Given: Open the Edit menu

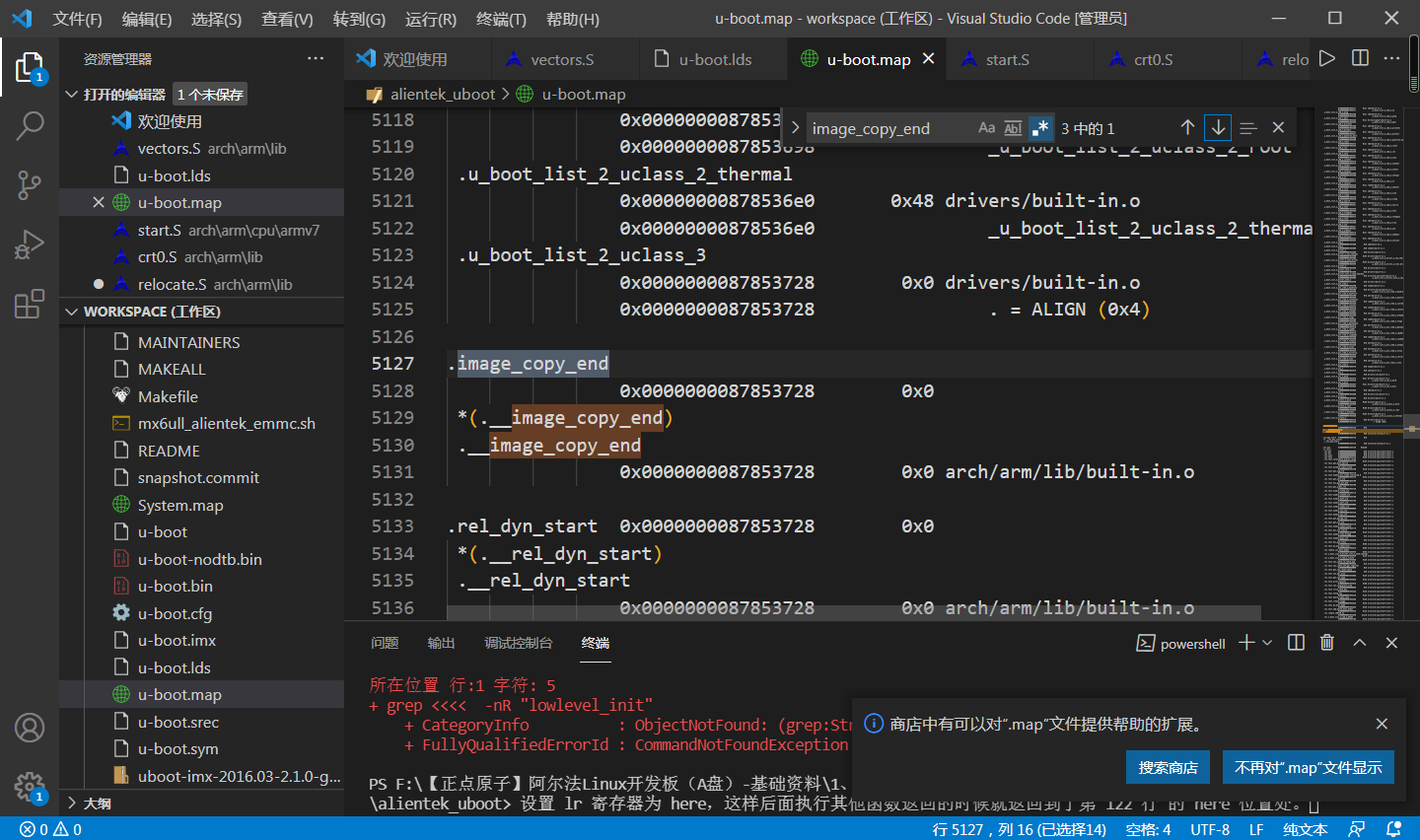Looking at the screenshot, I should tap(147, 19).
